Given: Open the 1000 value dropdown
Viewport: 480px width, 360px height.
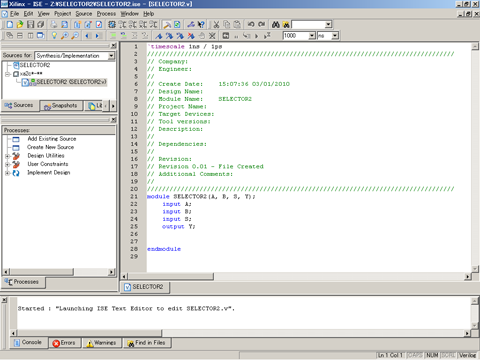Looking at the screenshot, I should coord(312,35).
